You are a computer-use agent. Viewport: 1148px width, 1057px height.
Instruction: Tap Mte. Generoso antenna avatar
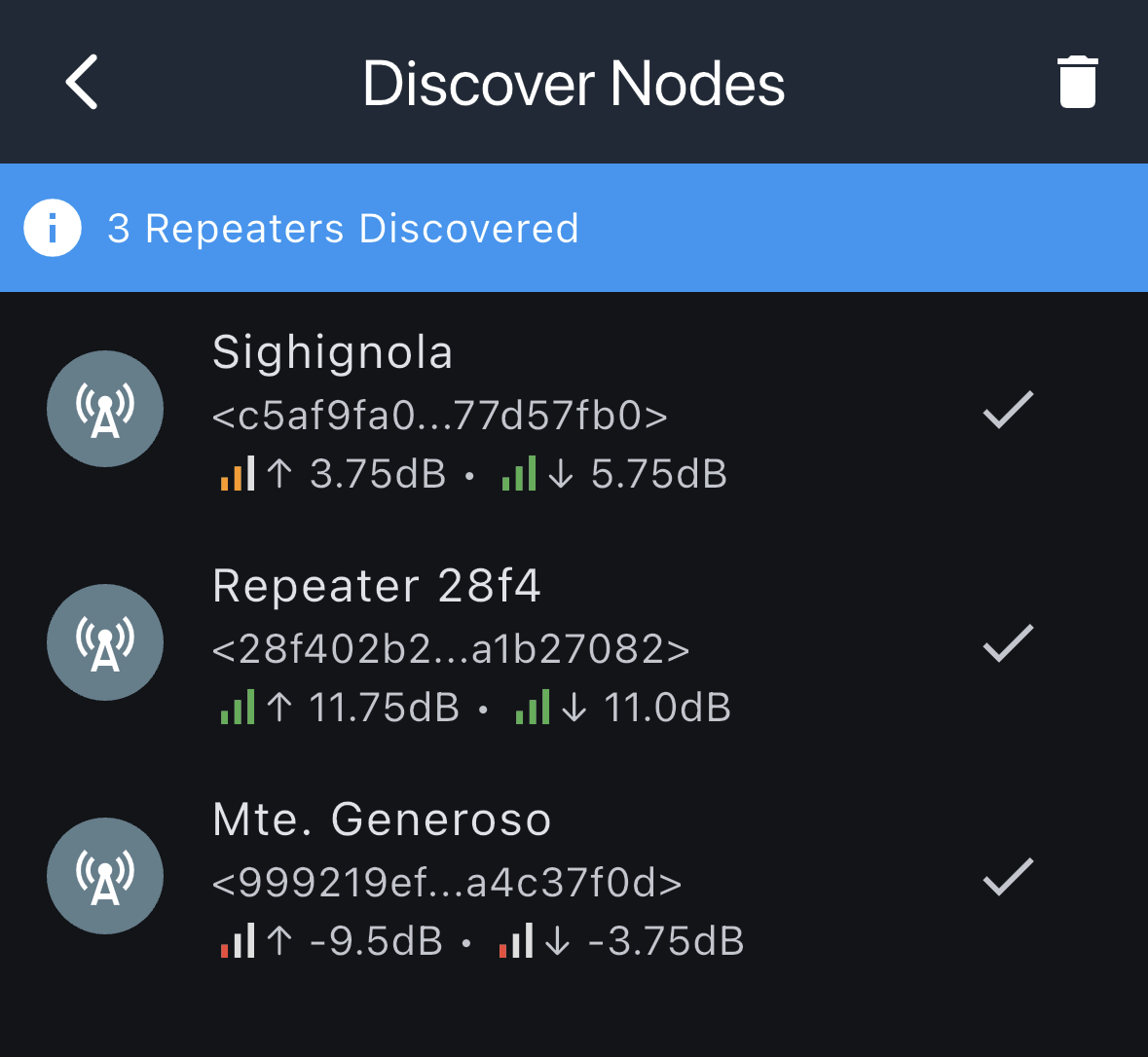point(105,876)
